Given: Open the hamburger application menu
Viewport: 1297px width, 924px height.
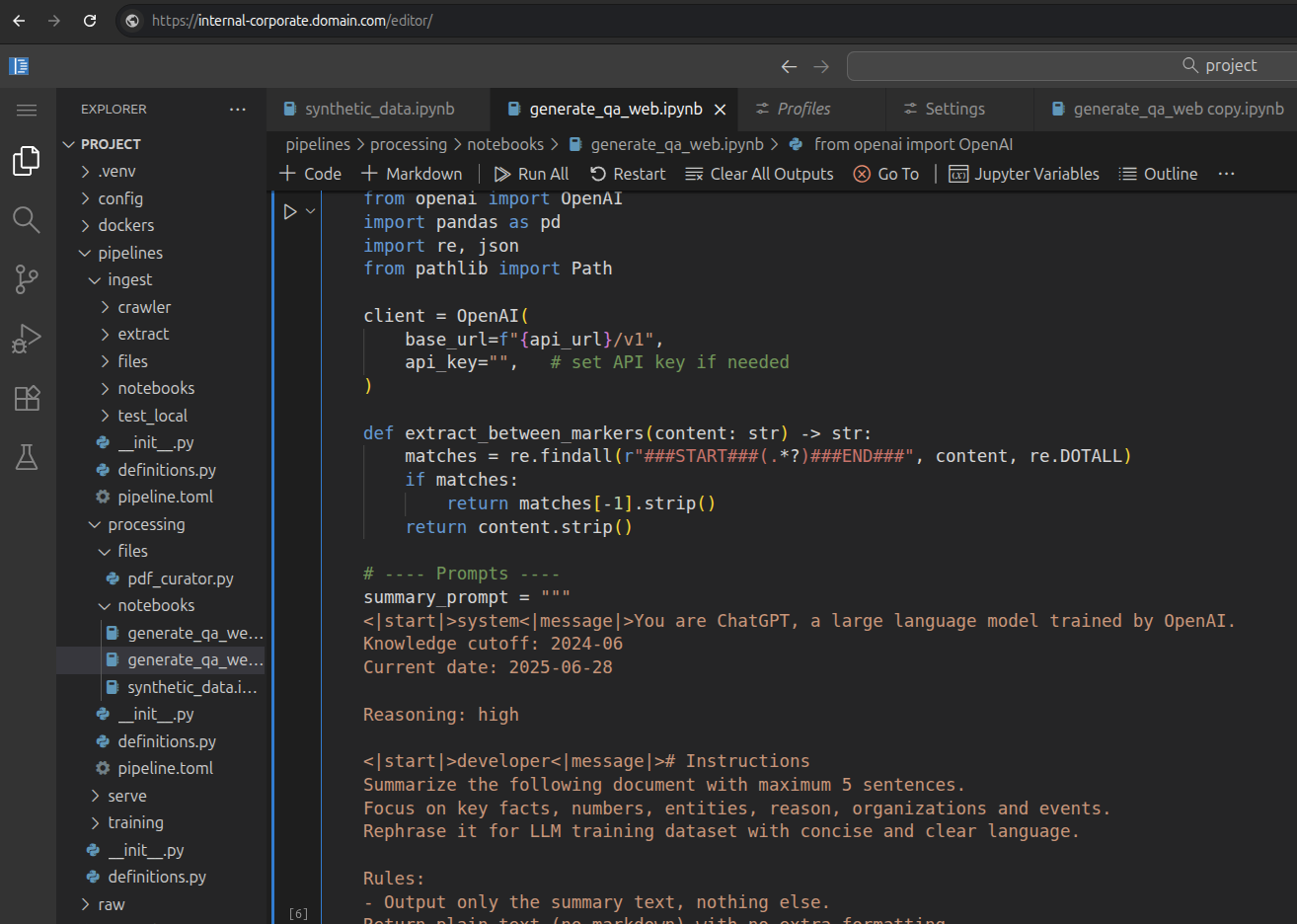Looking at the screenshot, I should point(27,110).
